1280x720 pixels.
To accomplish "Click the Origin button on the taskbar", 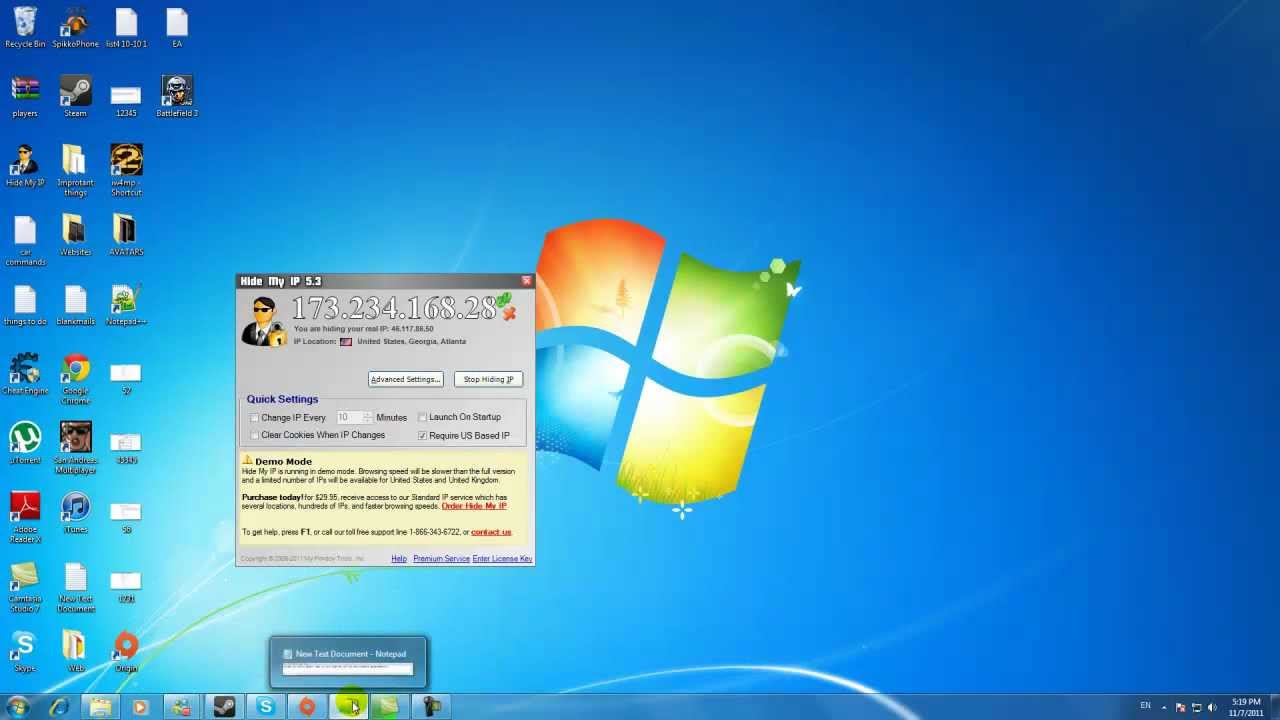I will coord(307,707).
